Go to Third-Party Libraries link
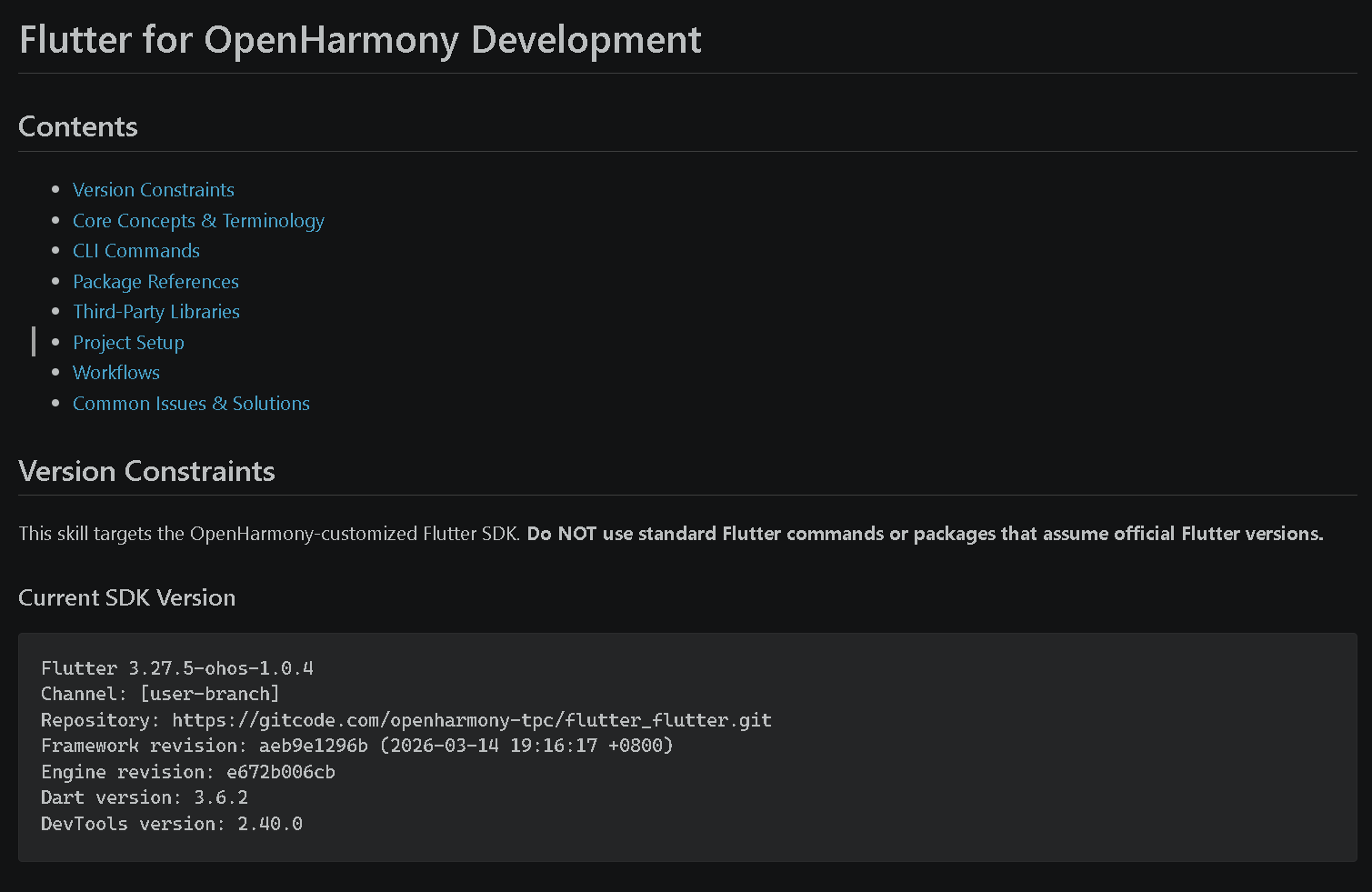Viewport: 1372px width, 892px height. pyautogui.click(x=156, y=312)
